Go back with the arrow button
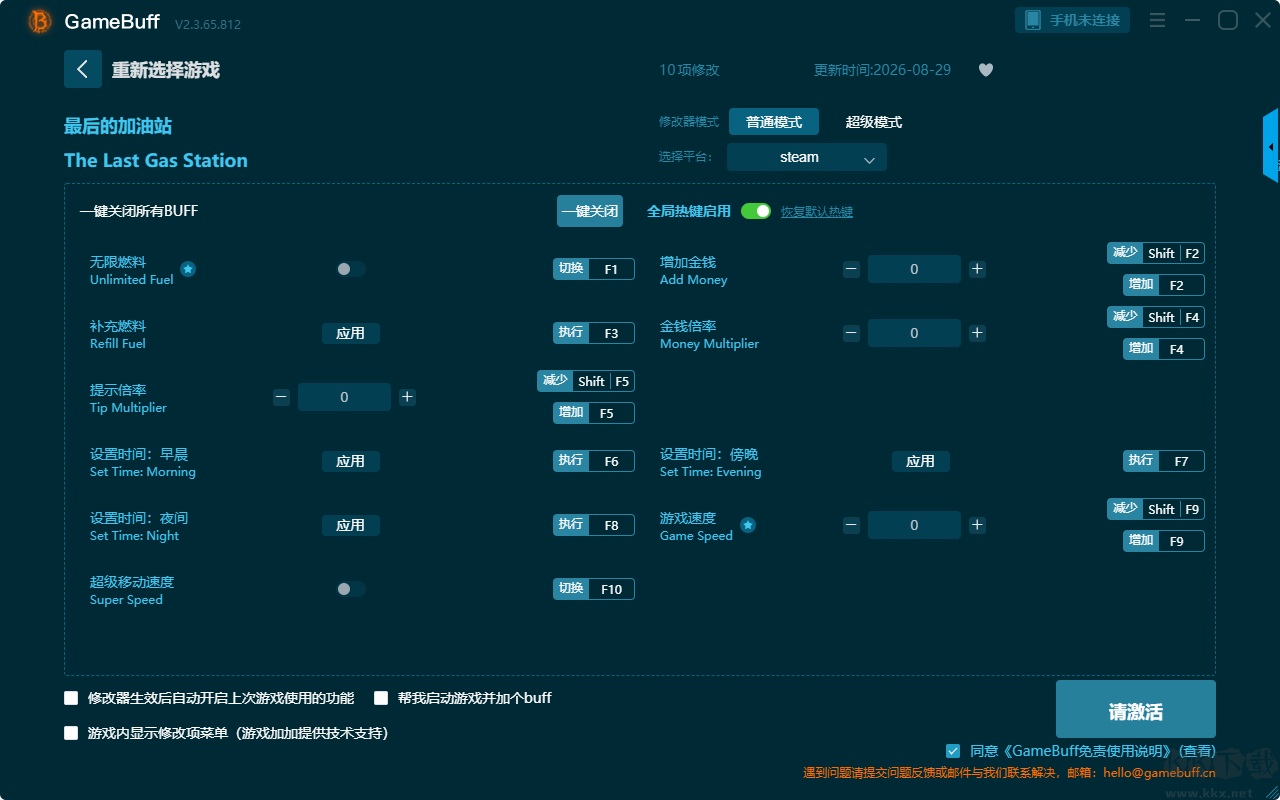 pyautogui.click(x=83, y=69)
